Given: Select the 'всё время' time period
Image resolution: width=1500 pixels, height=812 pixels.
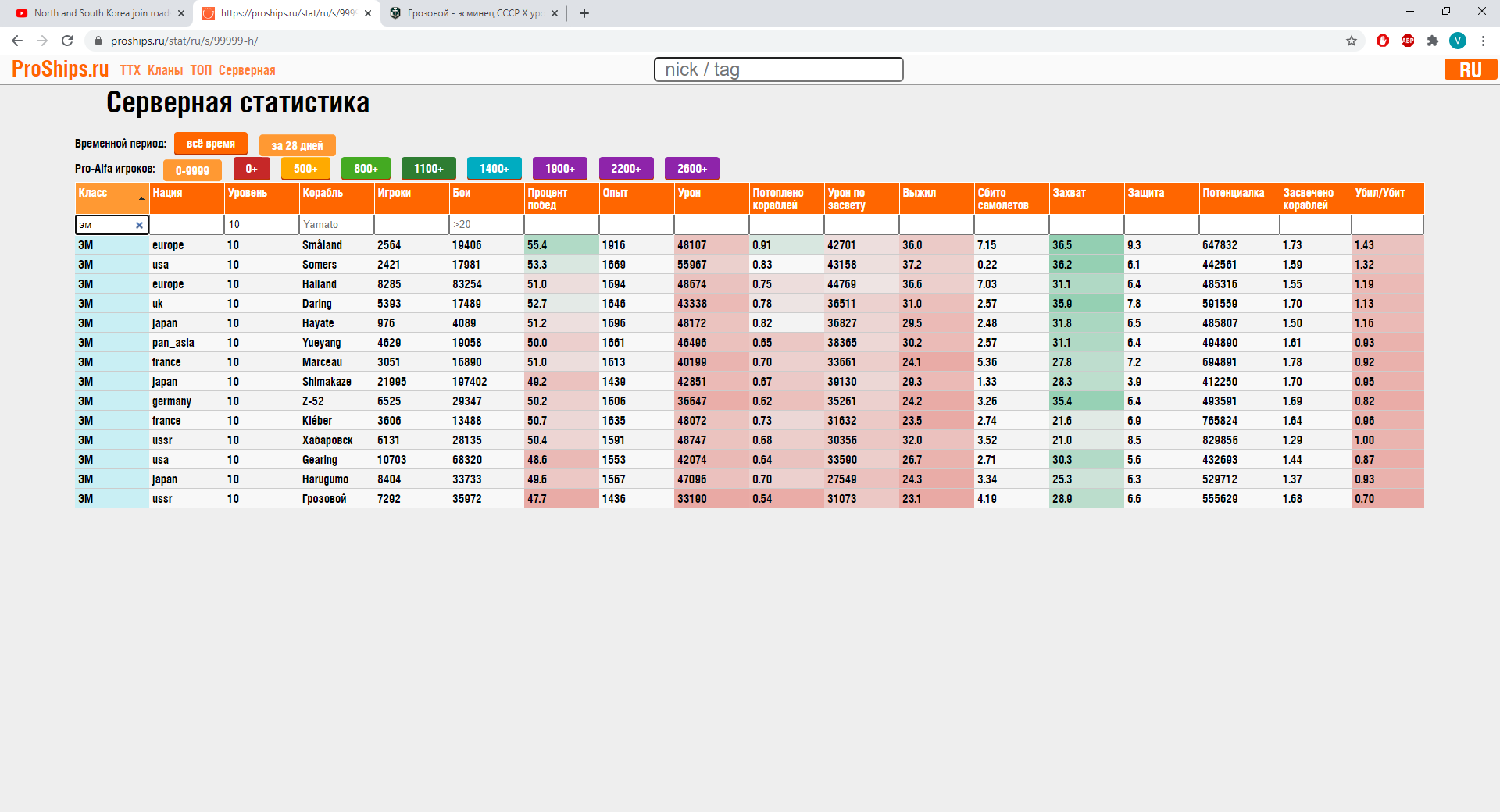Looking at the screenshot, I should pyautogui.click(x=210, y=144).
